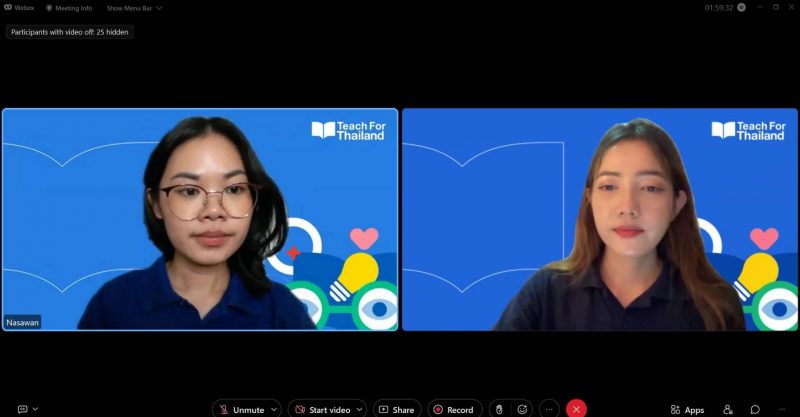Unmute the microphone
Viewport: 800px width, 417px height.
tap(242, 409)
